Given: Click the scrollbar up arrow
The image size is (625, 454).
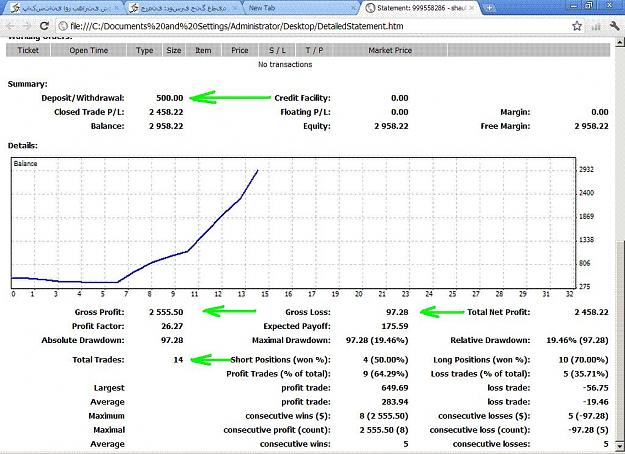Looking at the screenshot, I should tap(620, 41).
